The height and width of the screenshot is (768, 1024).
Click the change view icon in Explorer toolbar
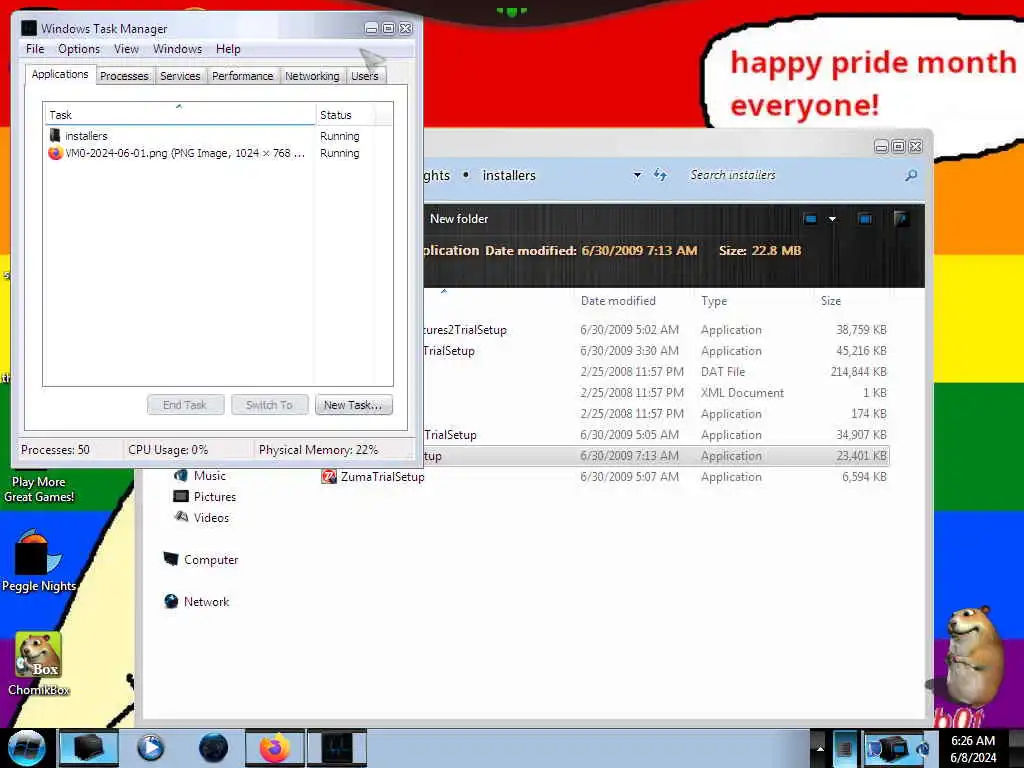point(810,219)
